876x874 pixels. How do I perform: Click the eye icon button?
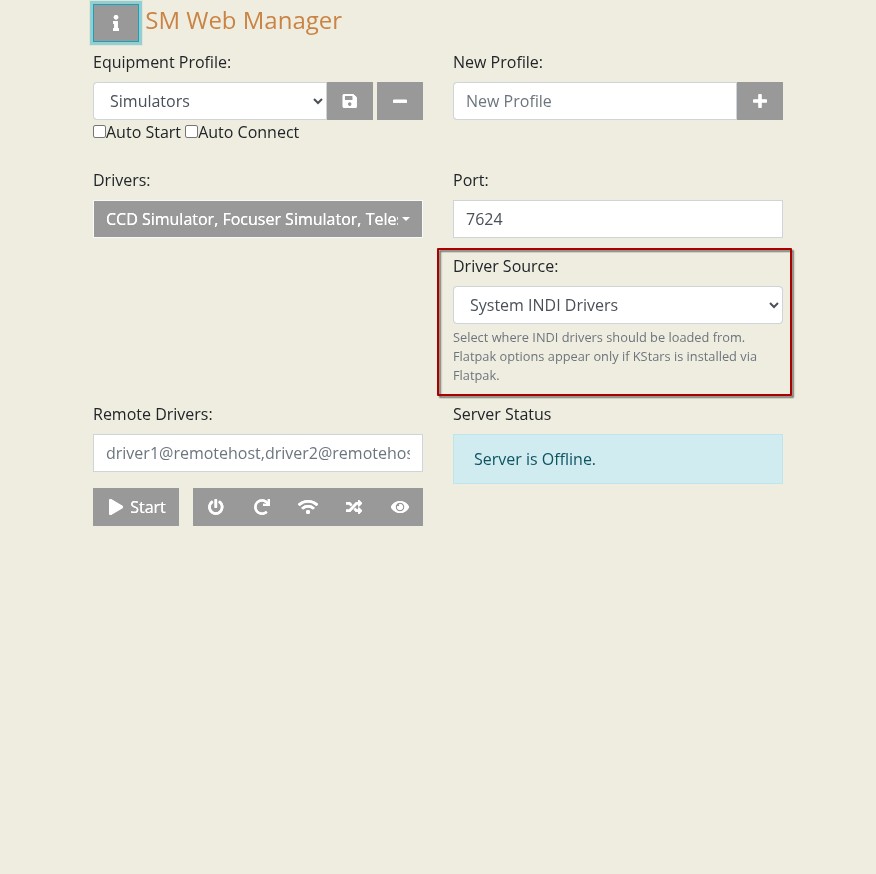coord(400,507)
